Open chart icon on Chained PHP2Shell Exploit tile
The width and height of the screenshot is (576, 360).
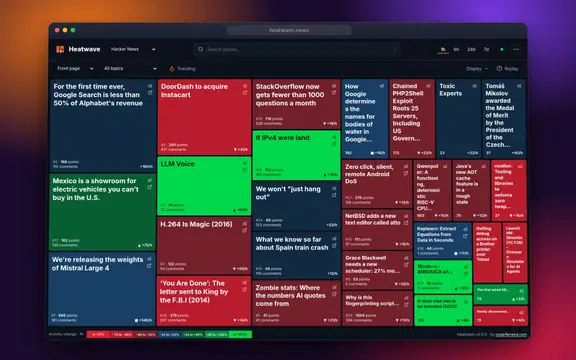[x=428, y=86]
